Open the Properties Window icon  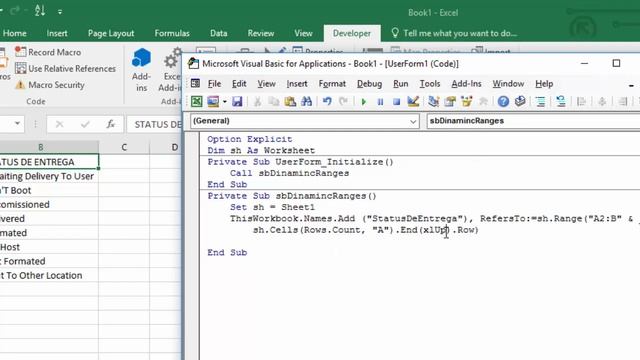point(450,101)
